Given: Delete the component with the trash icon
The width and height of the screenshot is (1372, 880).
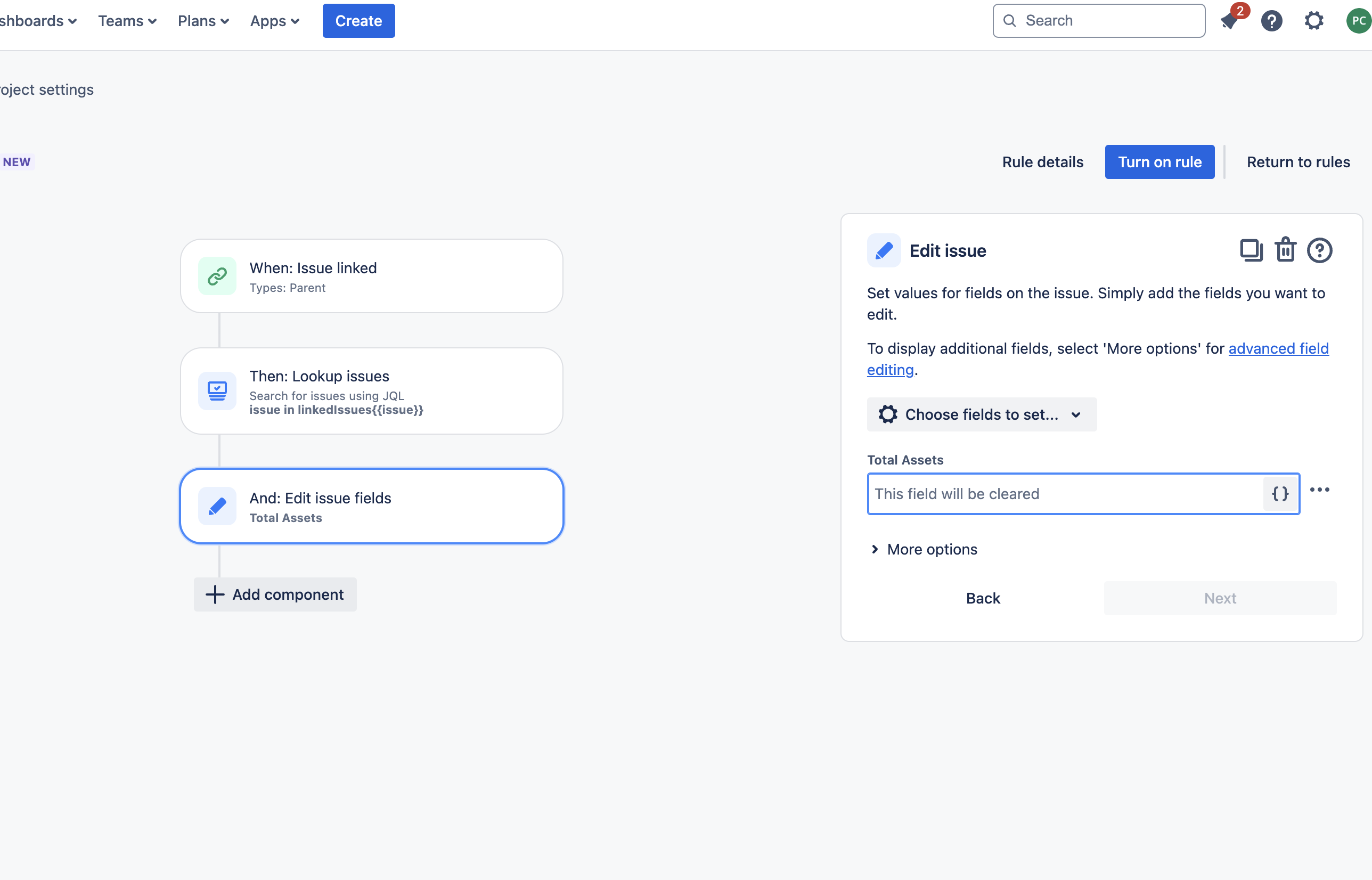Looking at the screenshot, I should point(1285,250).
